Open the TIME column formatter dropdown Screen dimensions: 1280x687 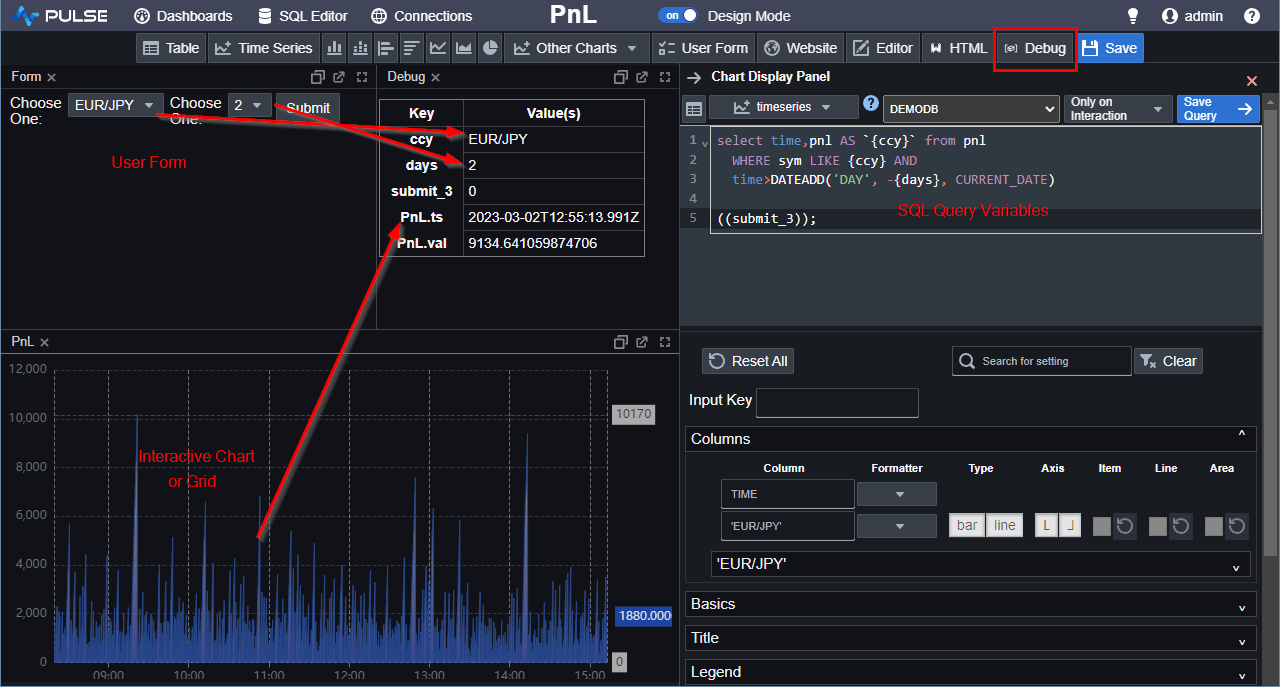pos(897,494)
